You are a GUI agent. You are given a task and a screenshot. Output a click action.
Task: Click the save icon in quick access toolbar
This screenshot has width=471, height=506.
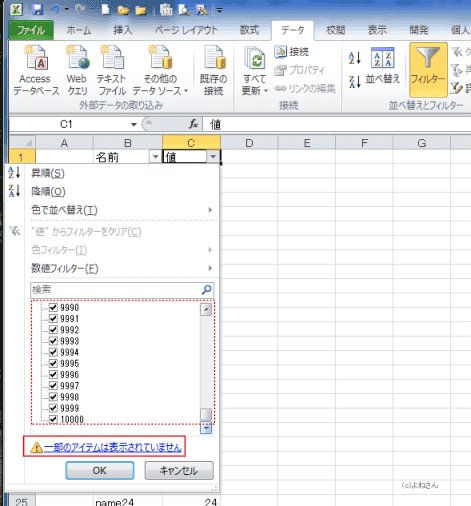pyautogui.click(x=37, y=10)
